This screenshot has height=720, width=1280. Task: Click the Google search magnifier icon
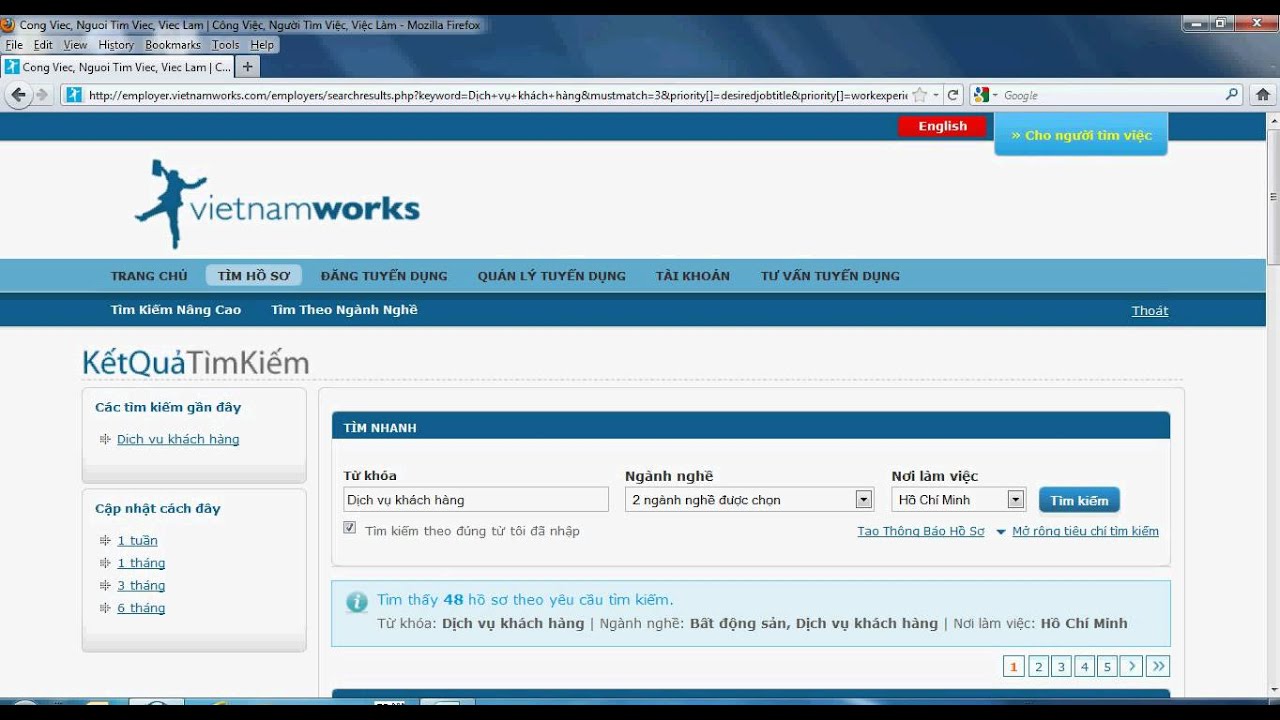(1232, 95)
